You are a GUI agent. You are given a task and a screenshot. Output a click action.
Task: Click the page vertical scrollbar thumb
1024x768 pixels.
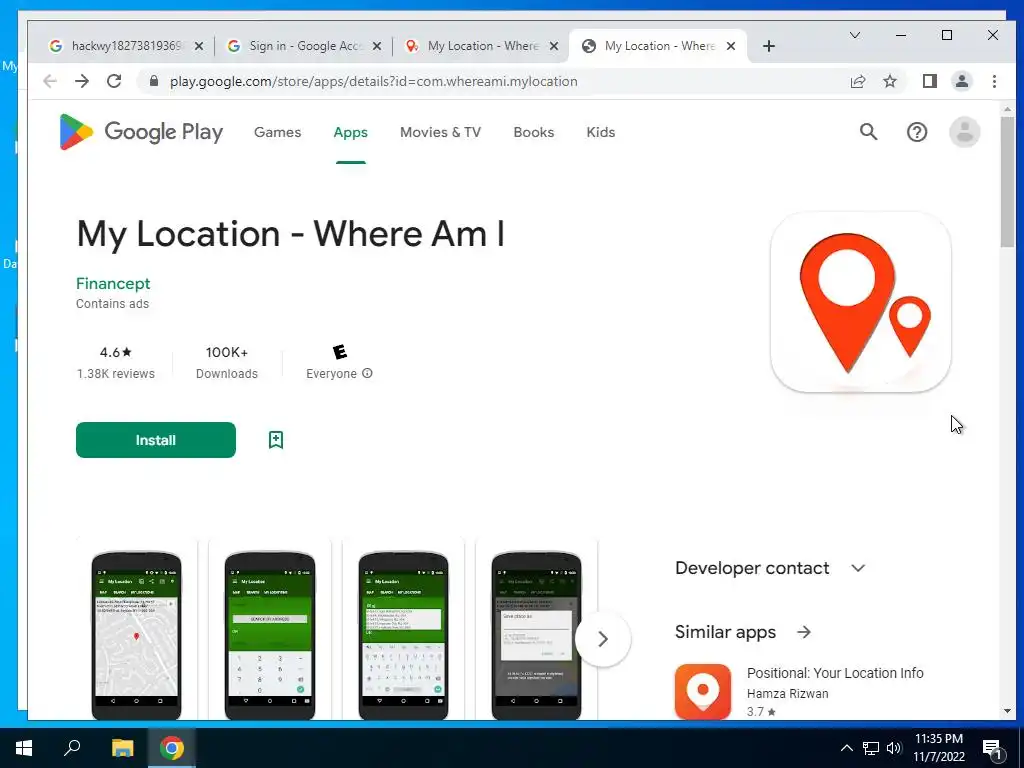(1007, 182)
